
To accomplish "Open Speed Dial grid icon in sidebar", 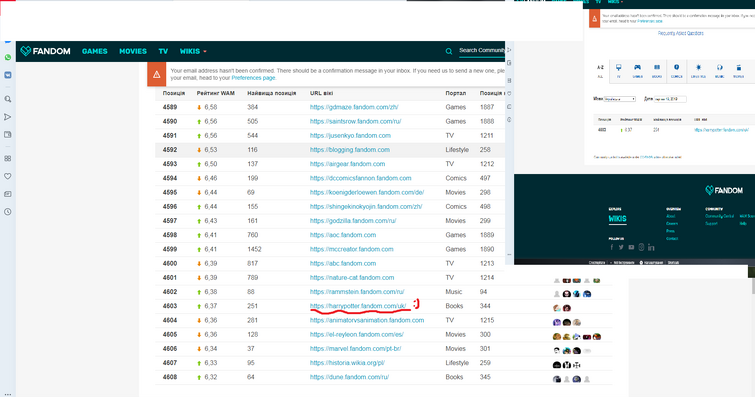I will coord(8,159).
